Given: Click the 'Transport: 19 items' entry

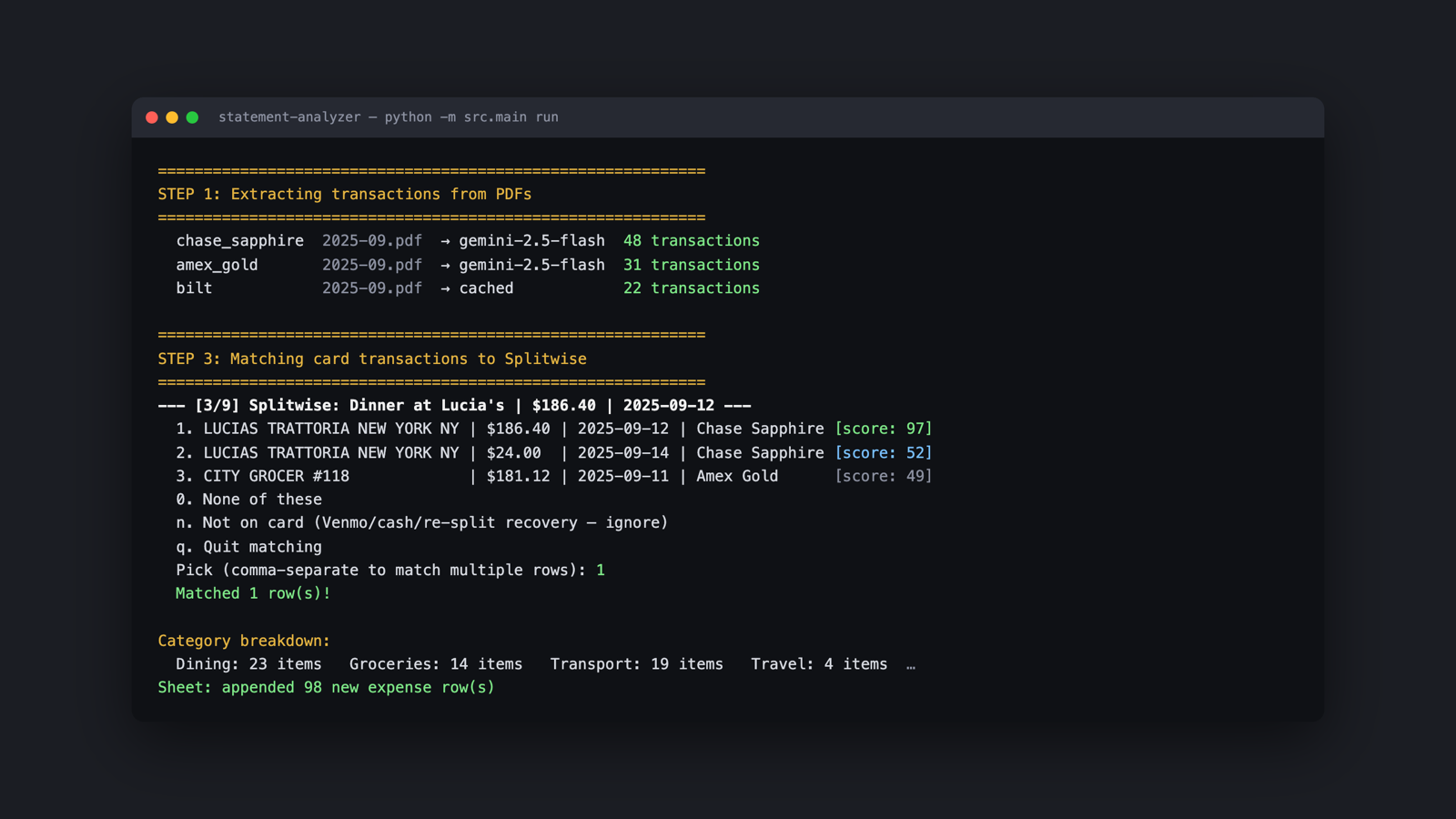Looking at the screenshot, I should [x=637, y=664].
